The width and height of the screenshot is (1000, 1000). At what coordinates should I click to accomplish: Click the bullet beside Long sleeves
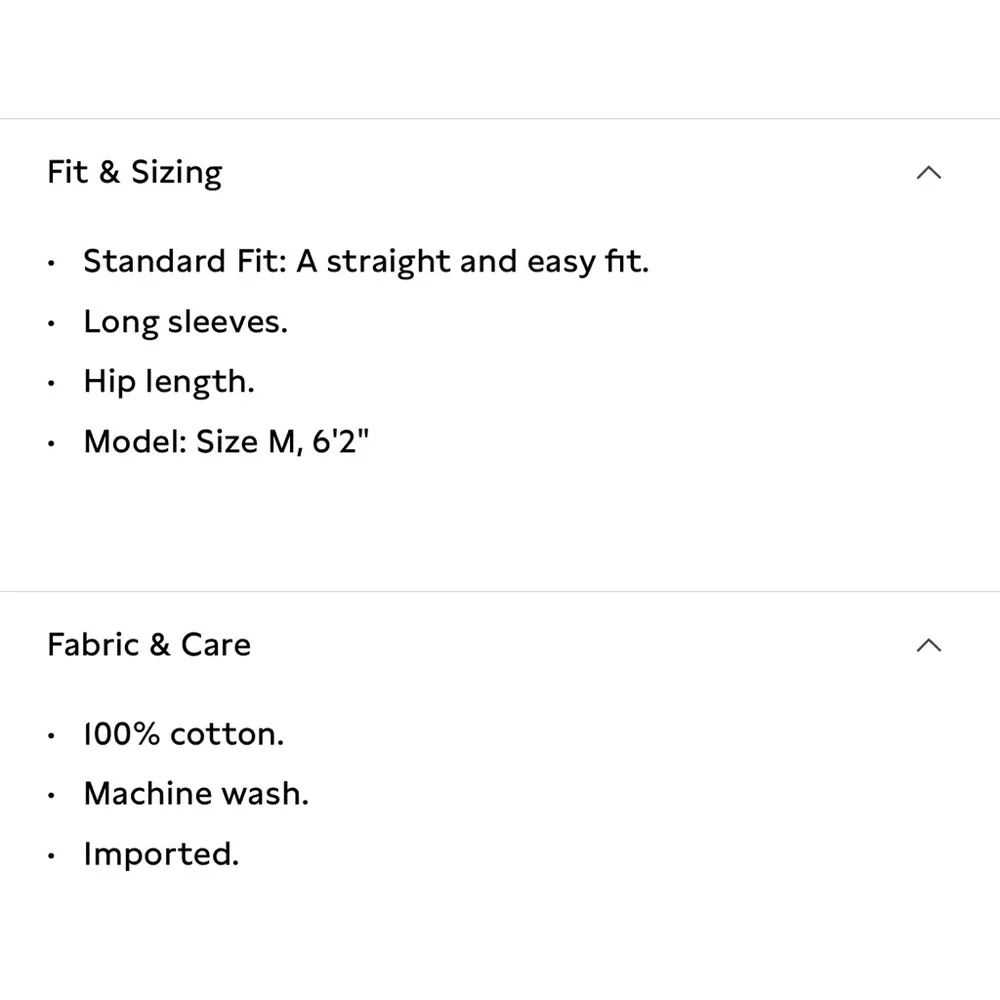pos(51,323)
